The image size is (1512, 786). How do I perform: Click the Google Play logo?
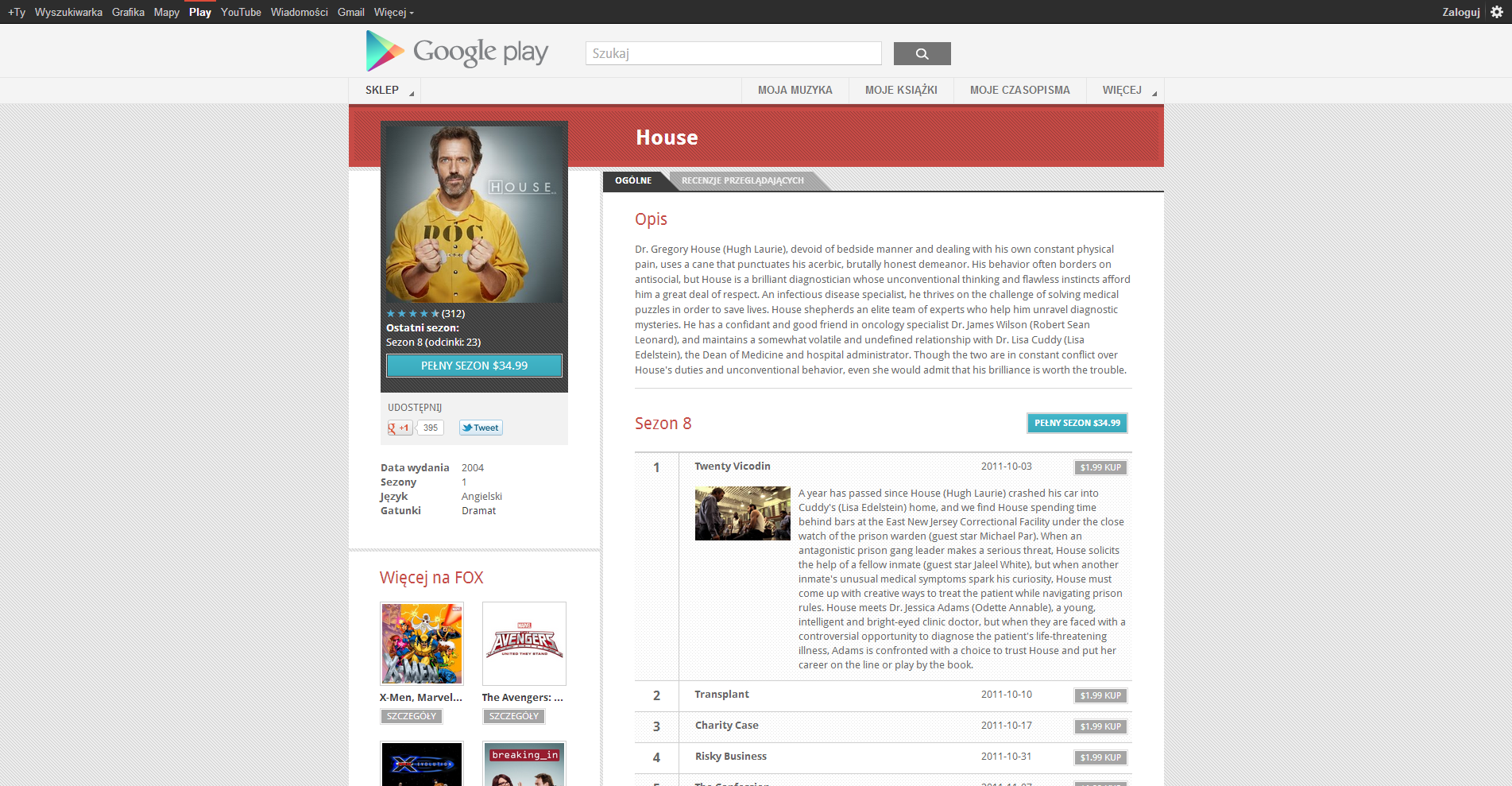tap(457, 51)
